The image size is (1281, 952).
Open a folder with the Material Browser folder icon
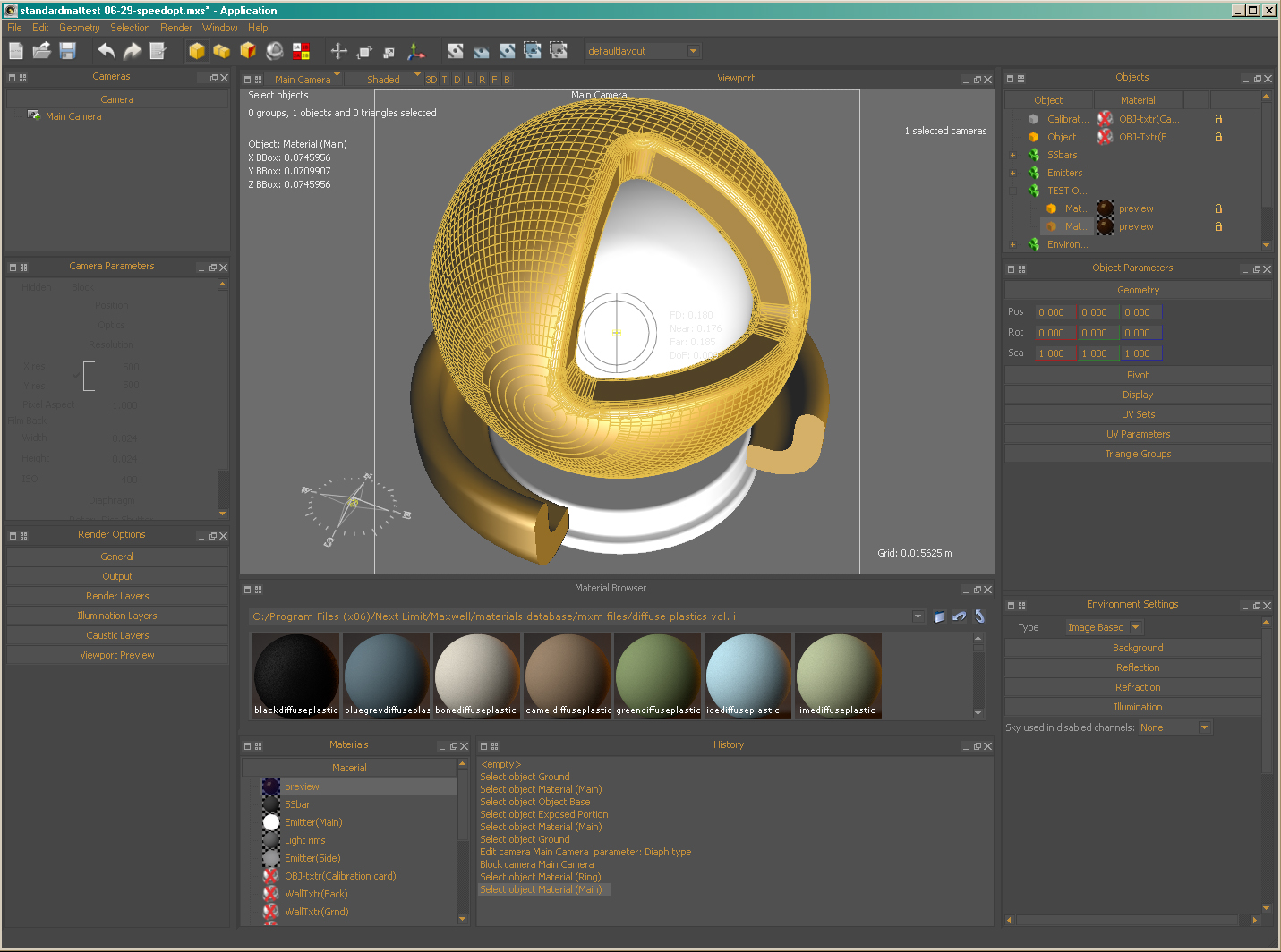[x=939, y=616]
